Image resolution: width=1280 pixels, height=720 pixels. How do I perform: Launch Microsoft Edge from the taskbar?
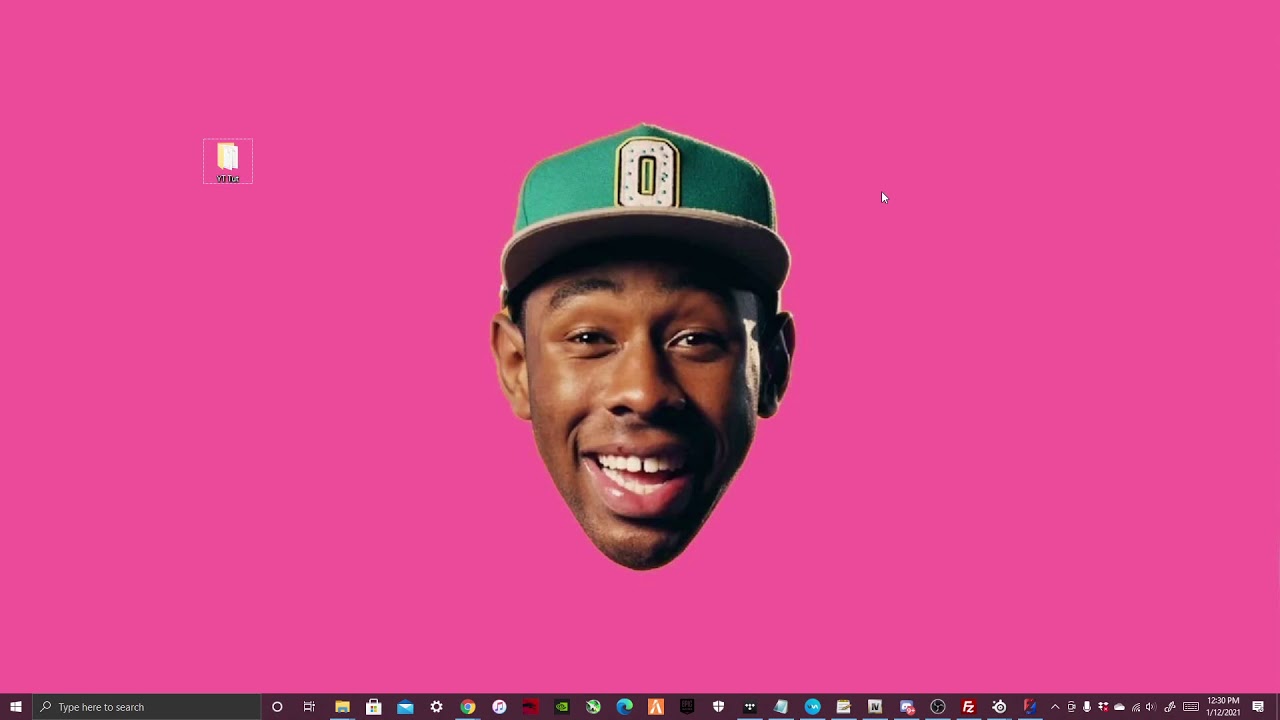pyautogui.click(x=625, y=707)
